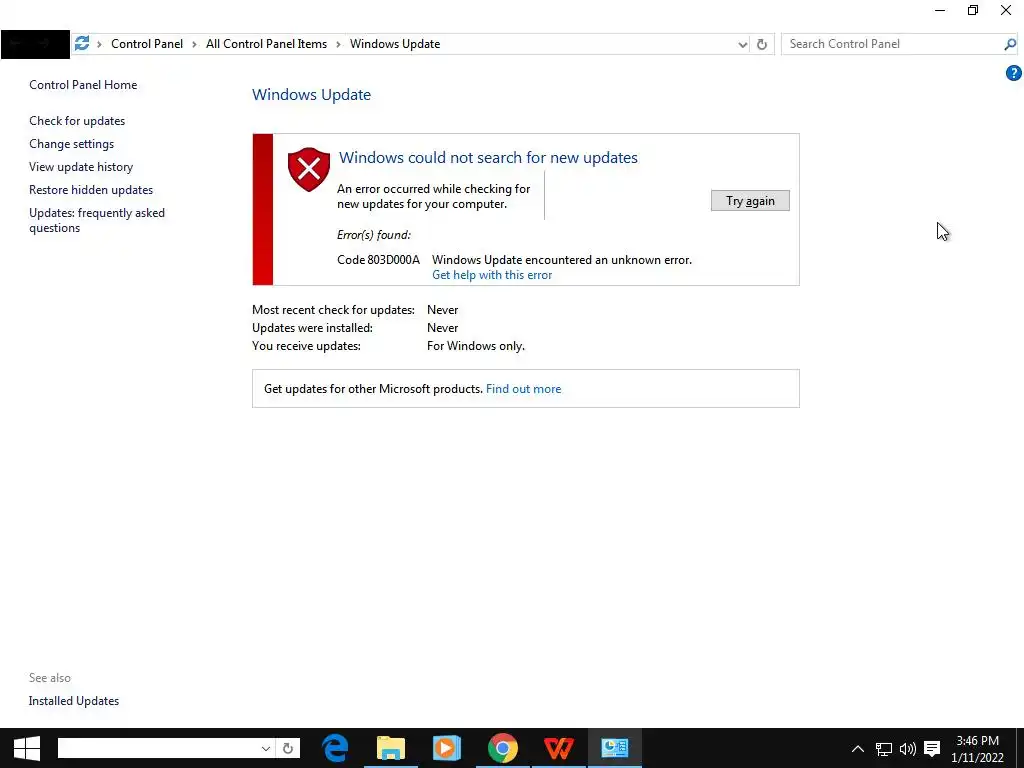Click the blue help question mark icon
The width and height of the screenshot is (1024, 768).
[x=1013, y=73]
